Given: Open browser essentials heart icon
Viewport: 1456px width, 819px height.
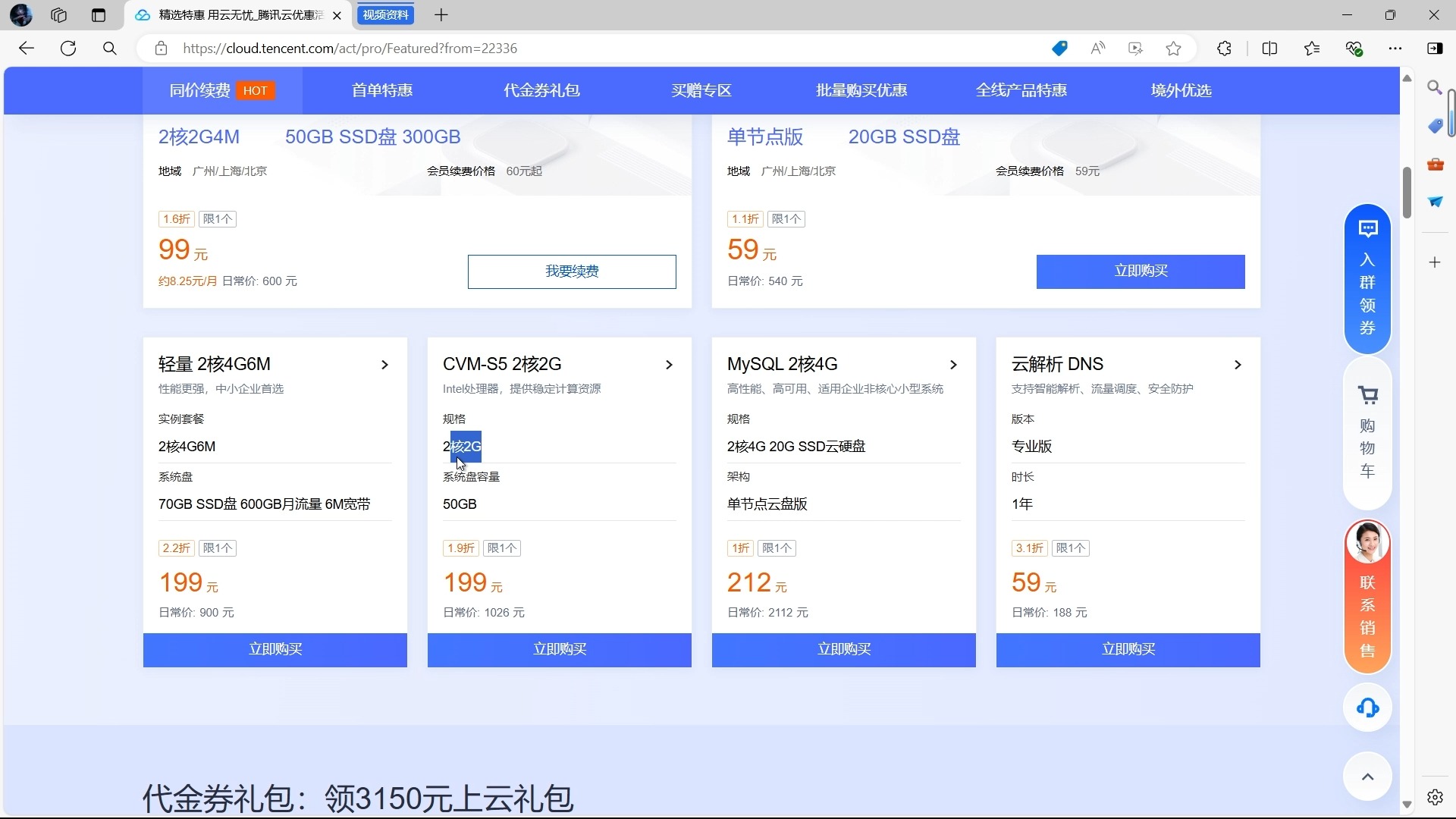Looking at the screenshot, I should click(x=1354, y=49).
